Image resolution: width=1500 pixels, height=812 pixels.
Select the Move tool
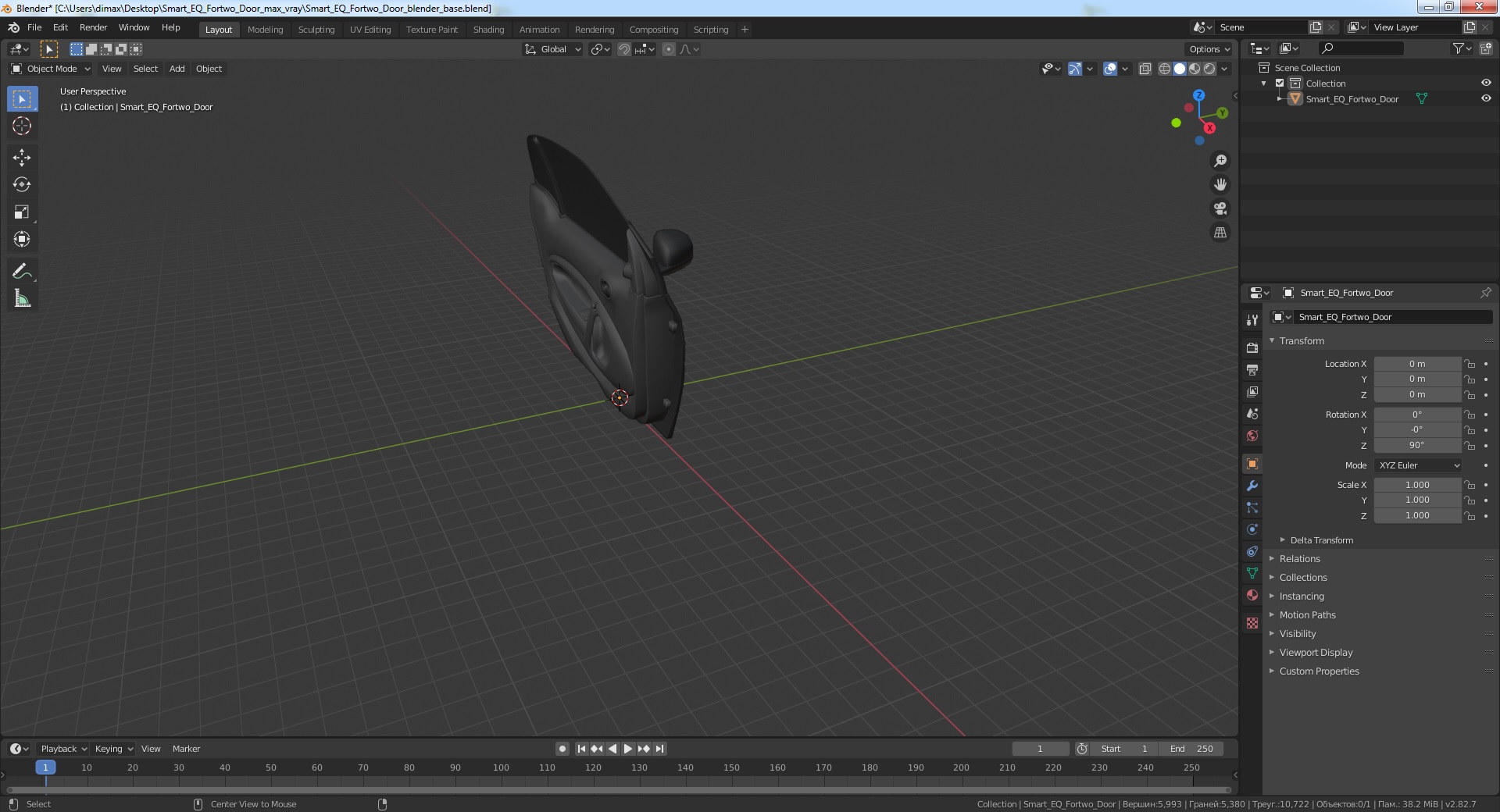pos(22,158)
